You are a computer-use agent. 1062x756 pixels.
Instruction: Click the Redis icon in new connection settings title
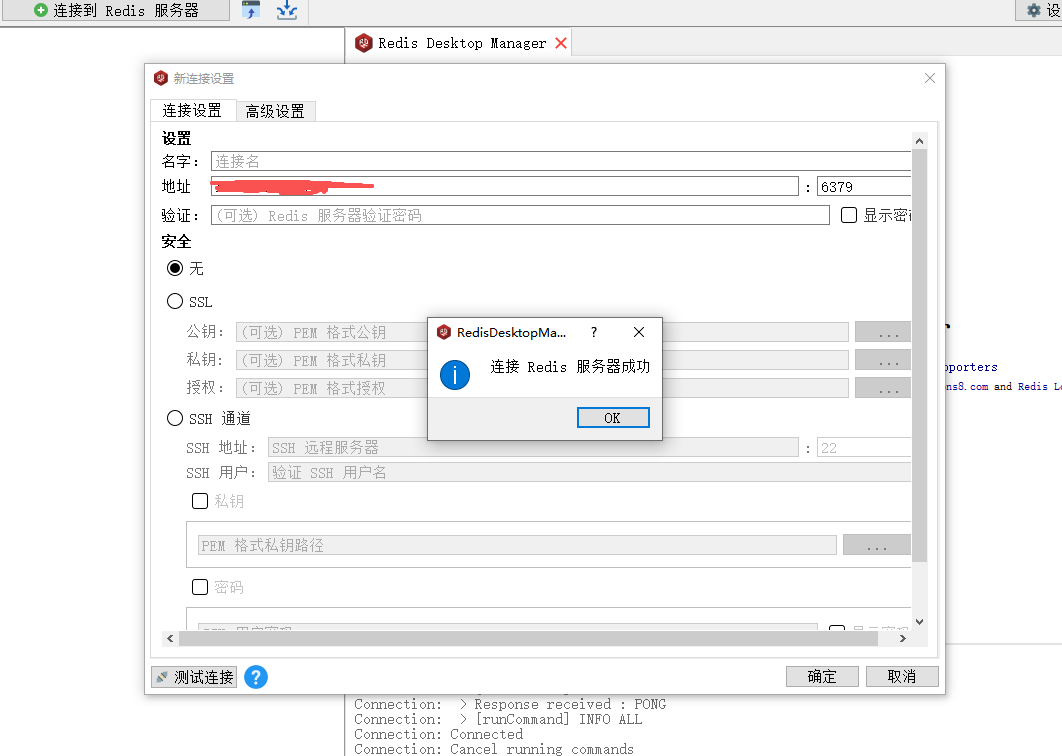point(161,79)
